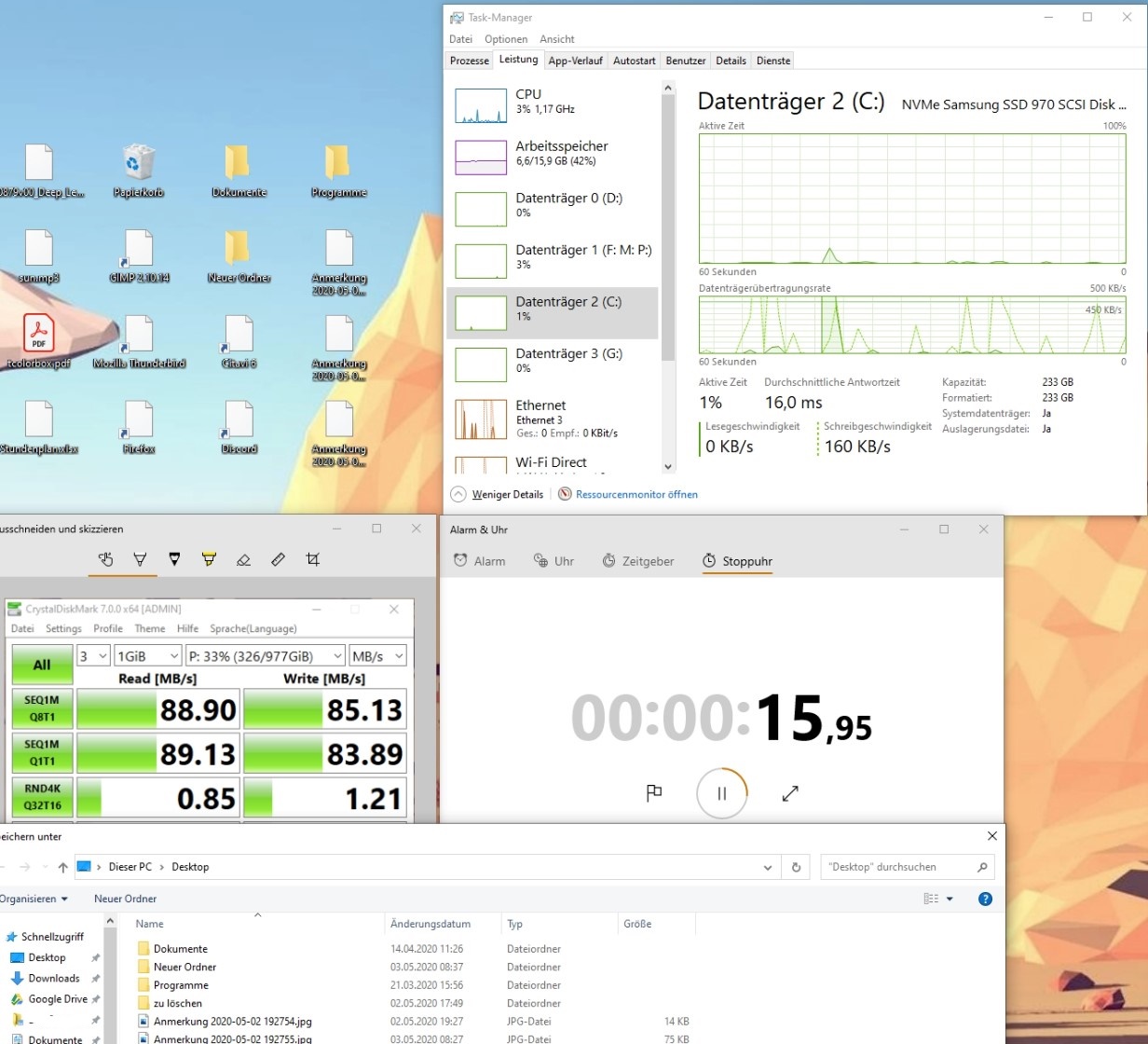This screenshot has width=1148, height=1044.
Task: Select the "zu löschen" folder row
Action: 416,1003
